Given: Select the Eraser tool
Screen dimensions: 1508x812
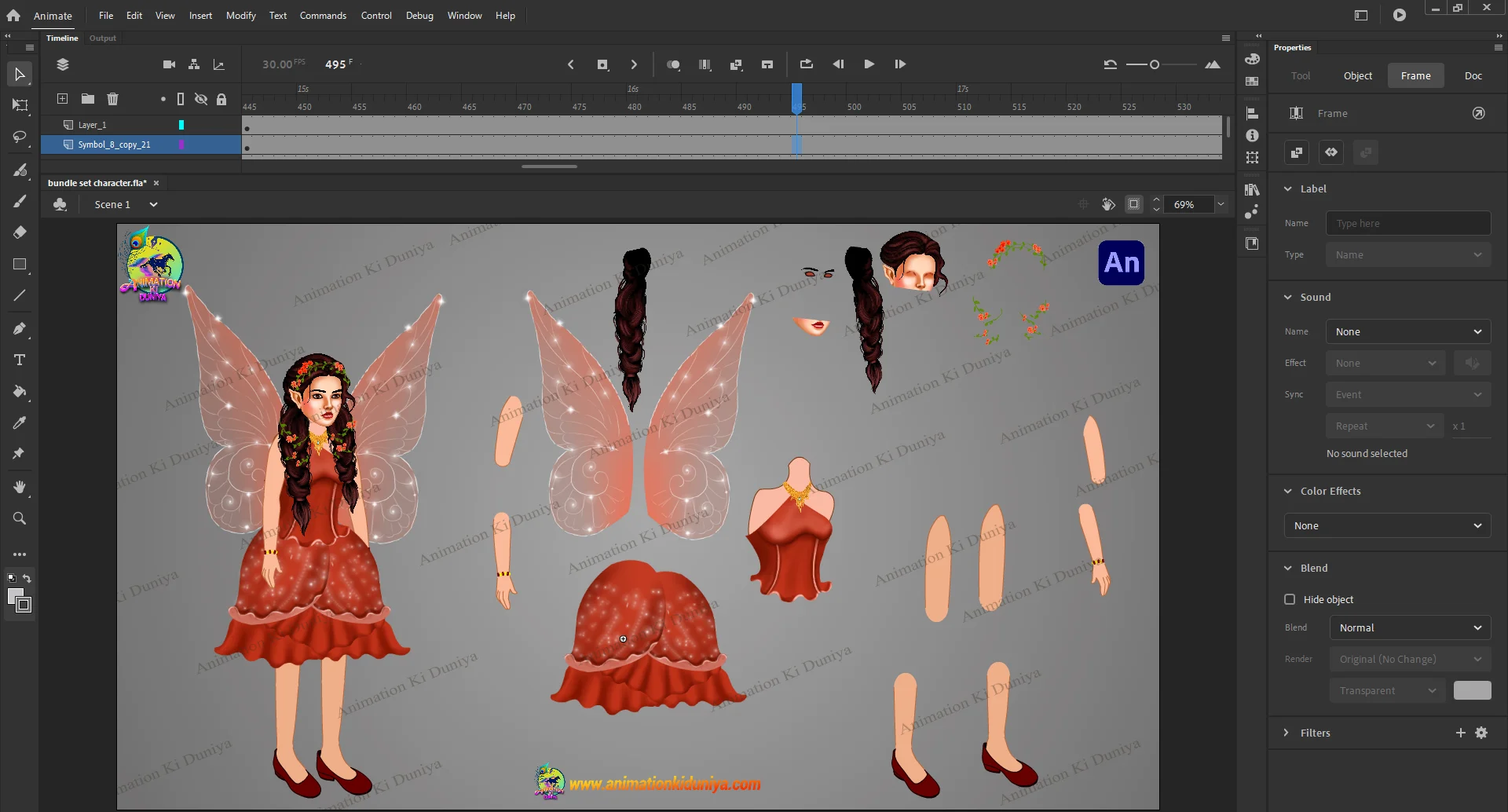Looking at the screenshot, I should [20, 232].
